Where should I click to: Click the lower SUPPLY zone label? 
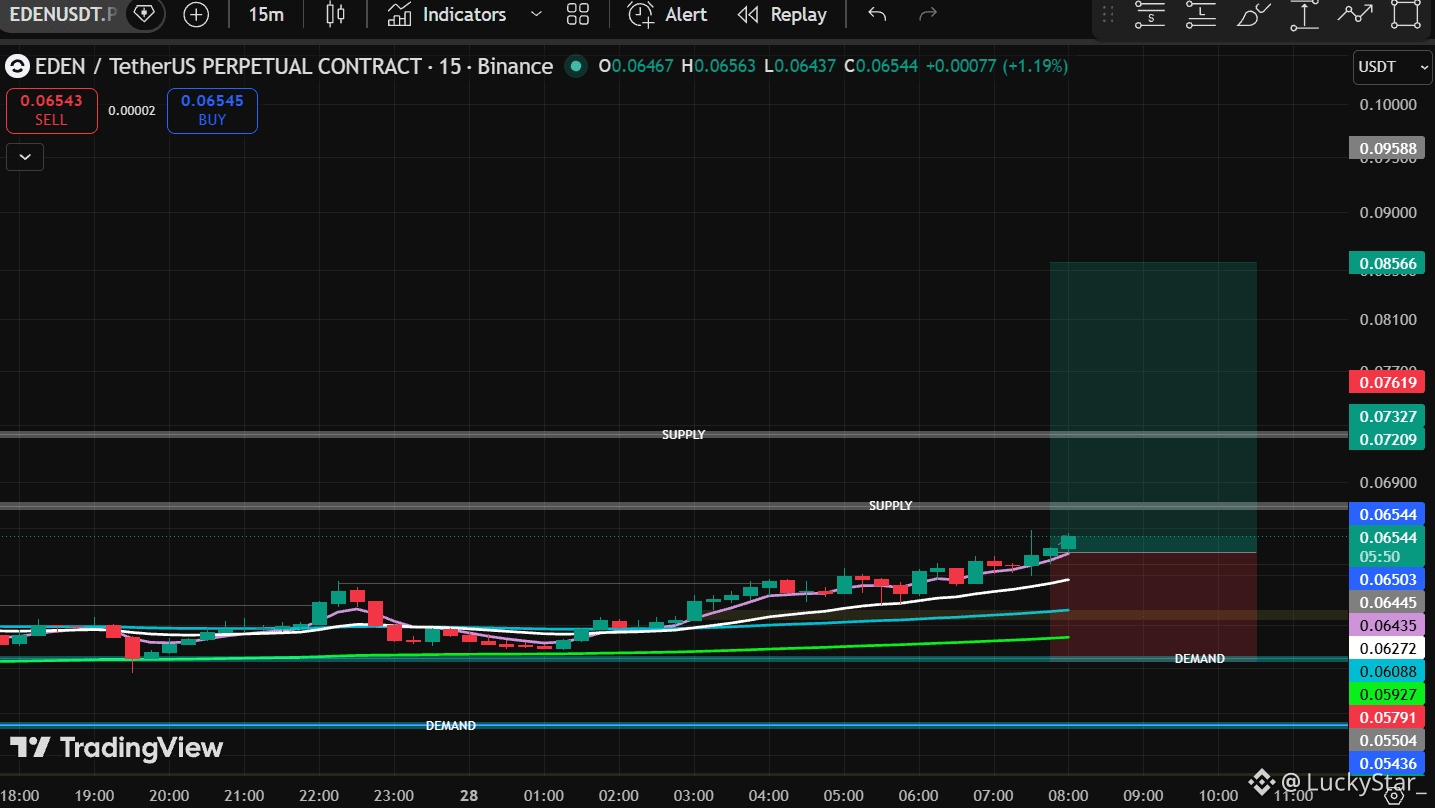click(890, 506)
